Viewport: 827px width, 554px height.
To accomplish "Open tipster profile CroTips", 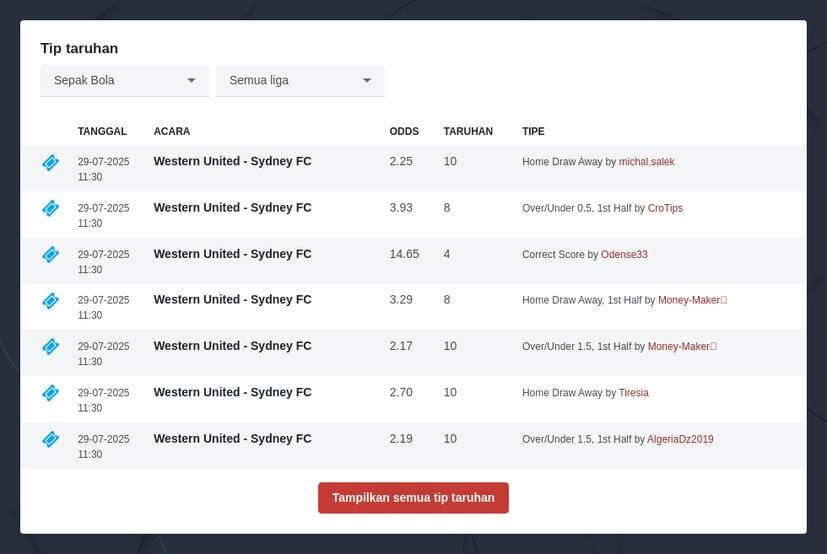I will click(665, 208).
